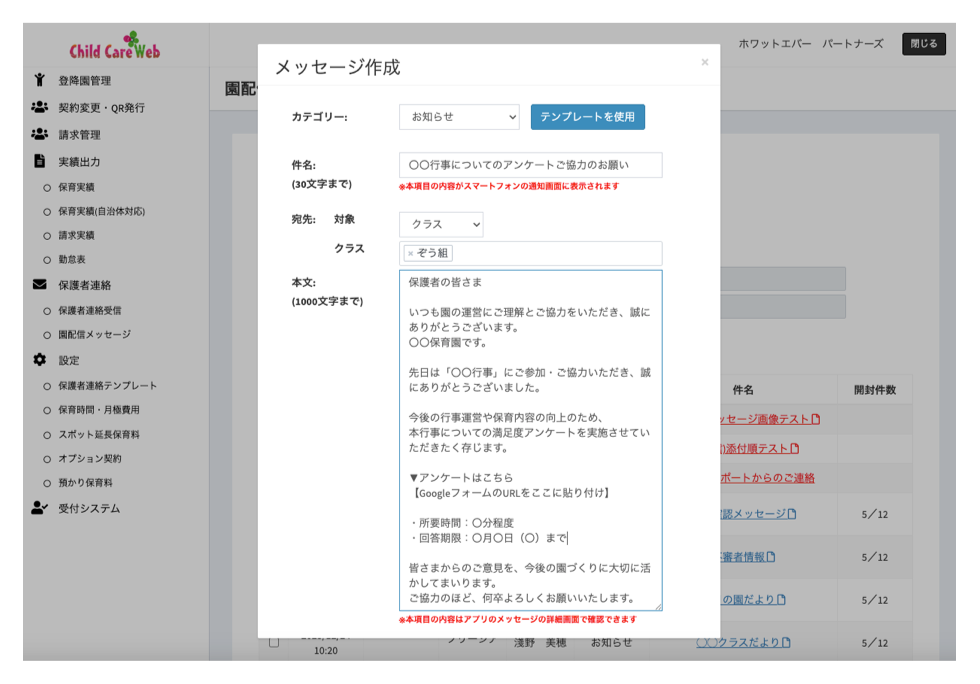Click inside the 本文 message body textarea
The width and height of the screenshot is (980, 684).
pos(530,440)
